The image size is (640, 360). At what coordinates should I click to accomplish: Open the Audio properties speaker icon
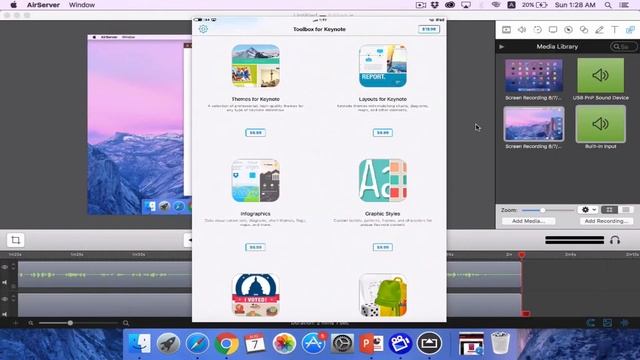(522, 30)
